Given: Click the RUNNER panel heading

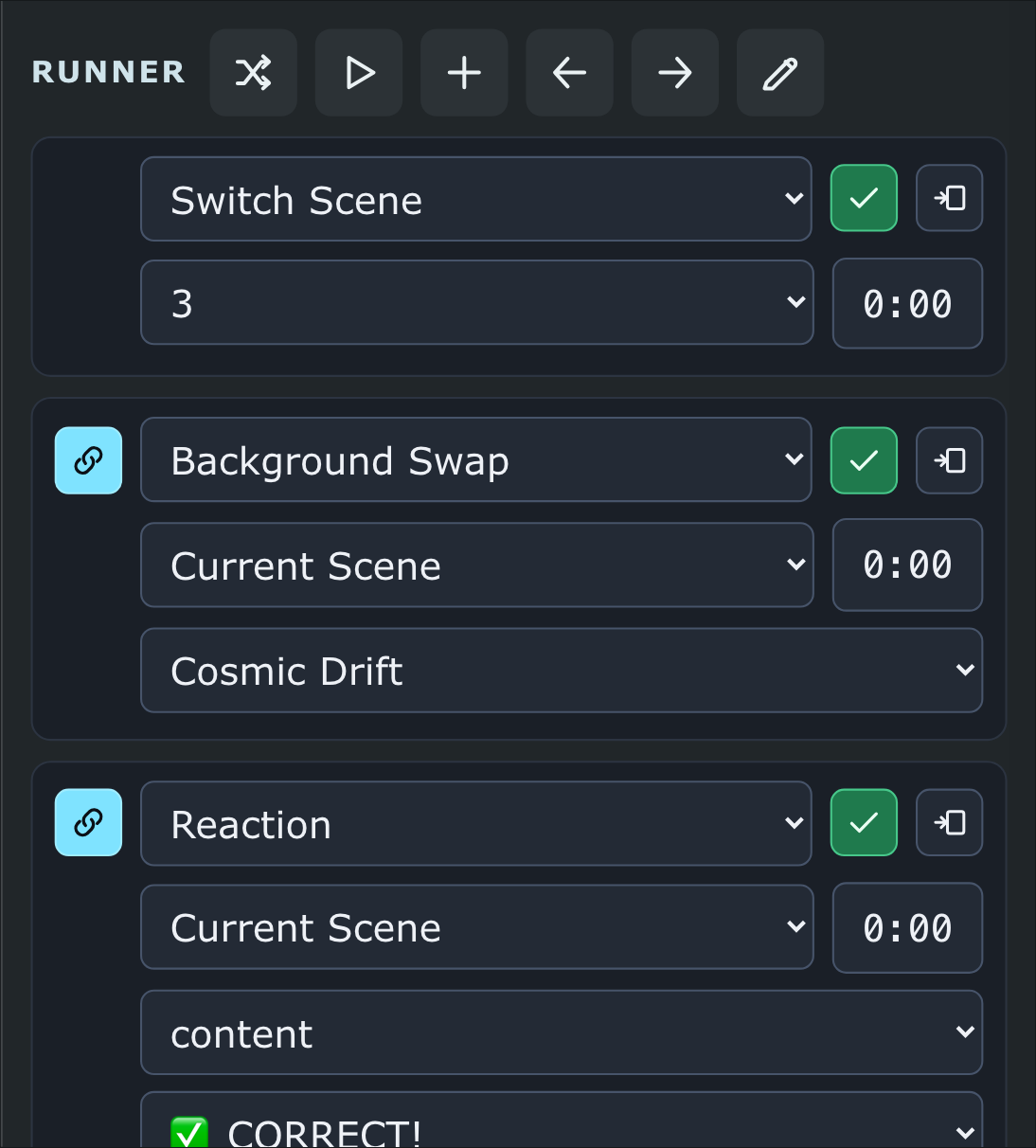Looking at the screenshot, I should point(109,72).
